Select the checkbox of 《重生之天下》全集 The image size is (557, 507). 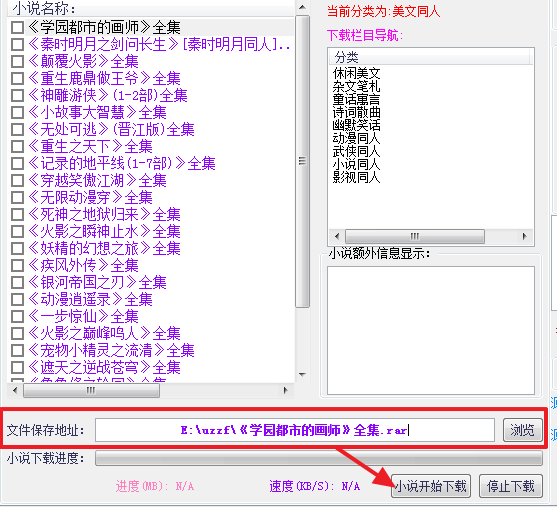tap(17, 146)
